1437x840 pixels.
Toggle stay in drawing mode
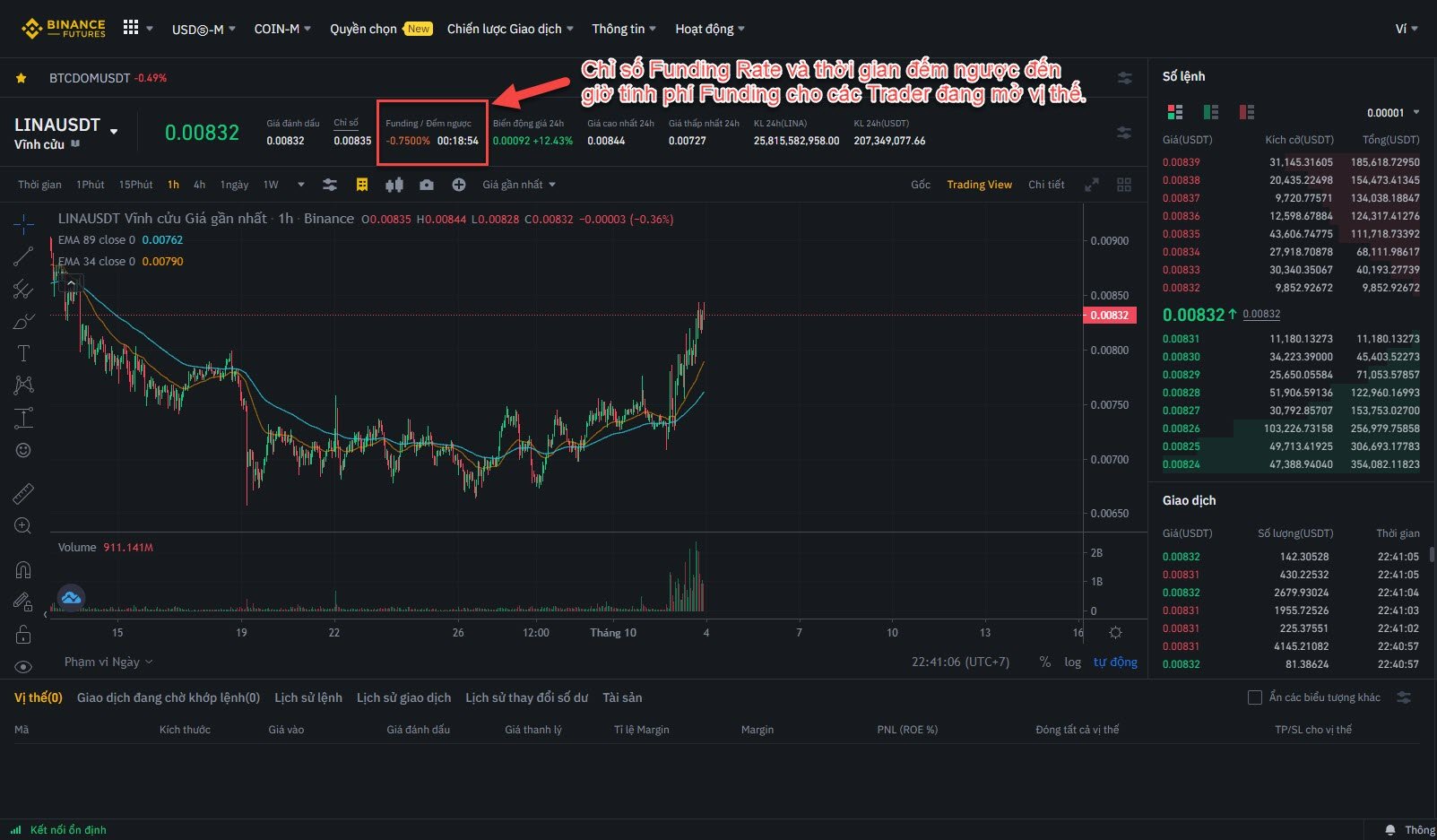point(23,602)
